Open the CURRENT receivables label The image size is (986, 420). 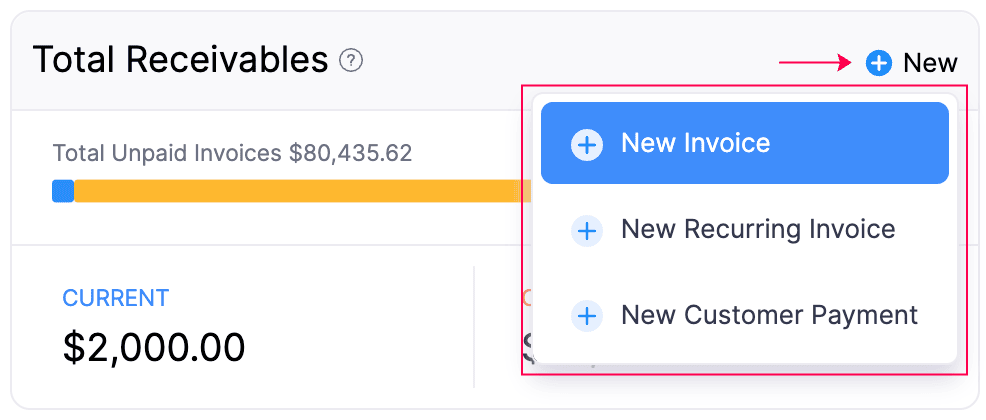point(115,298)
